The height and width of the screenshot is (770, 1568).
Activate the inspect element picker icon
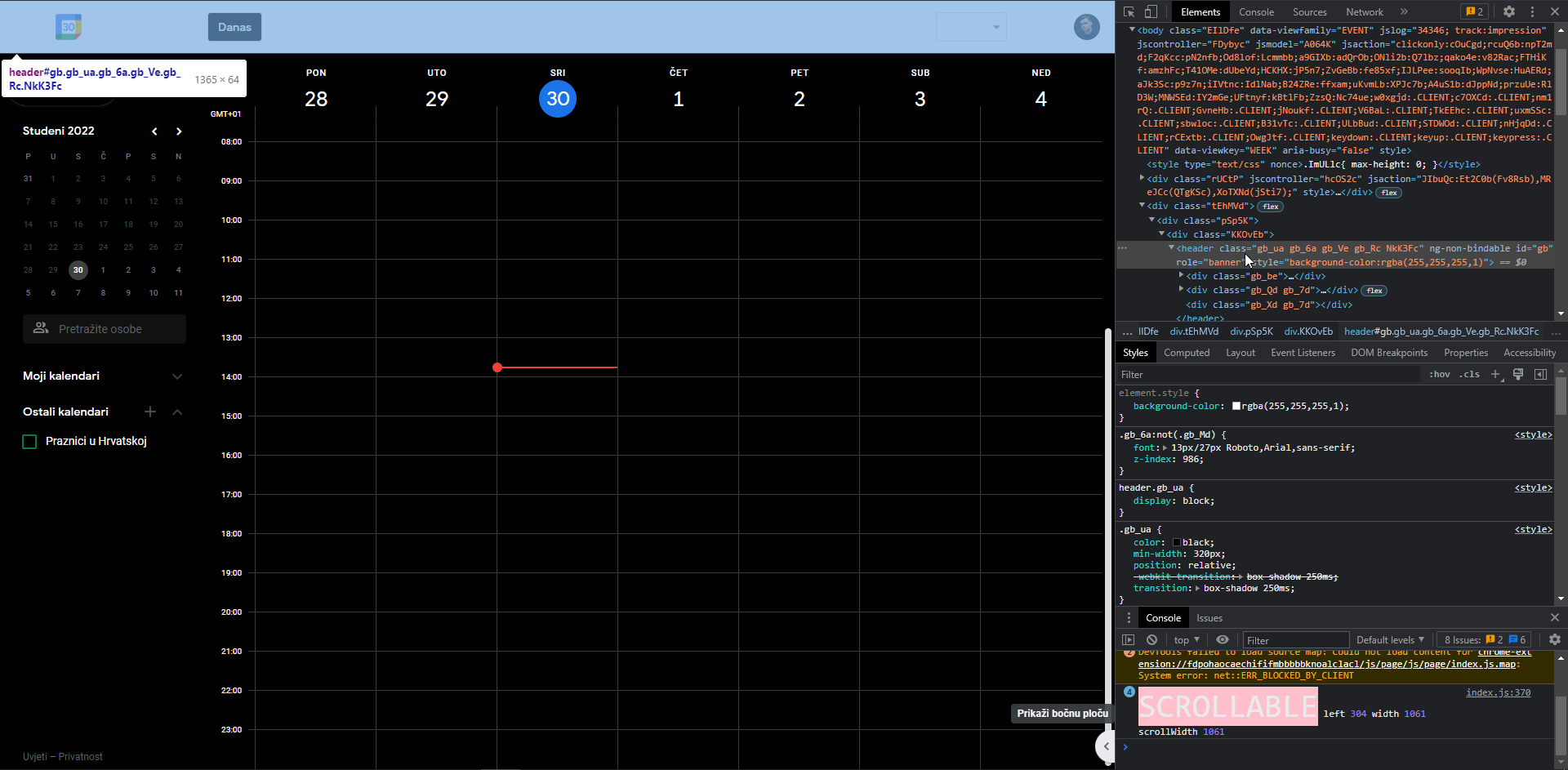1129,11
